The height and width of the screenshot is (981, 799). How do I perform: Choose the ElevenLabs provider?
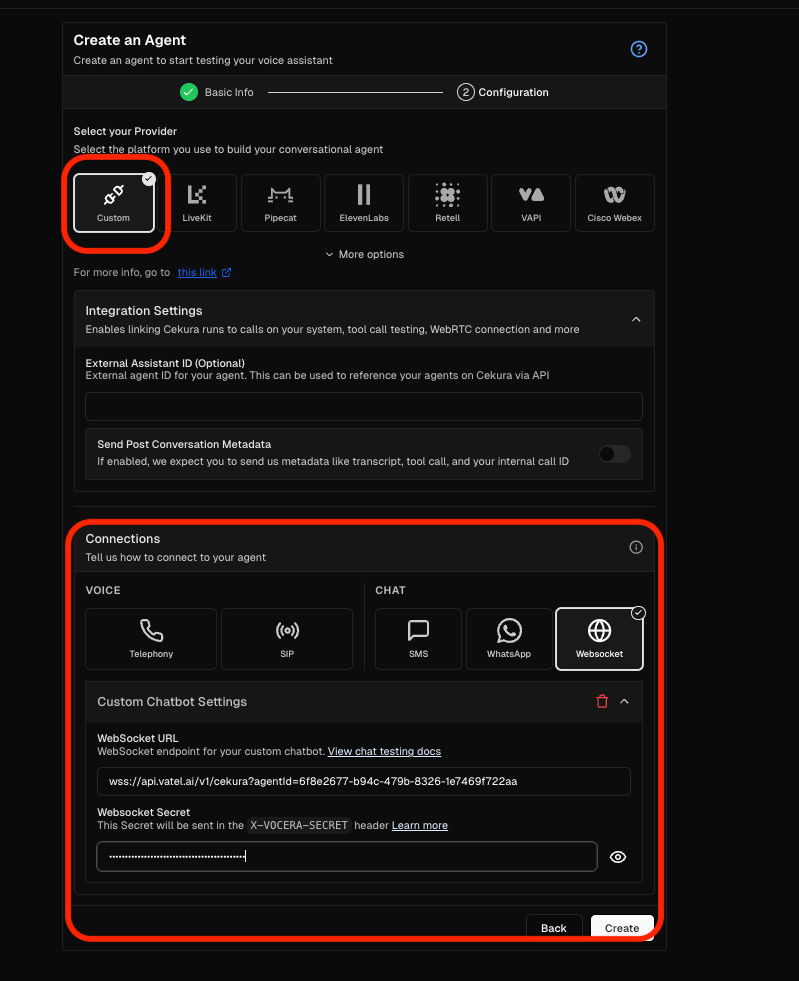[364, 203]
